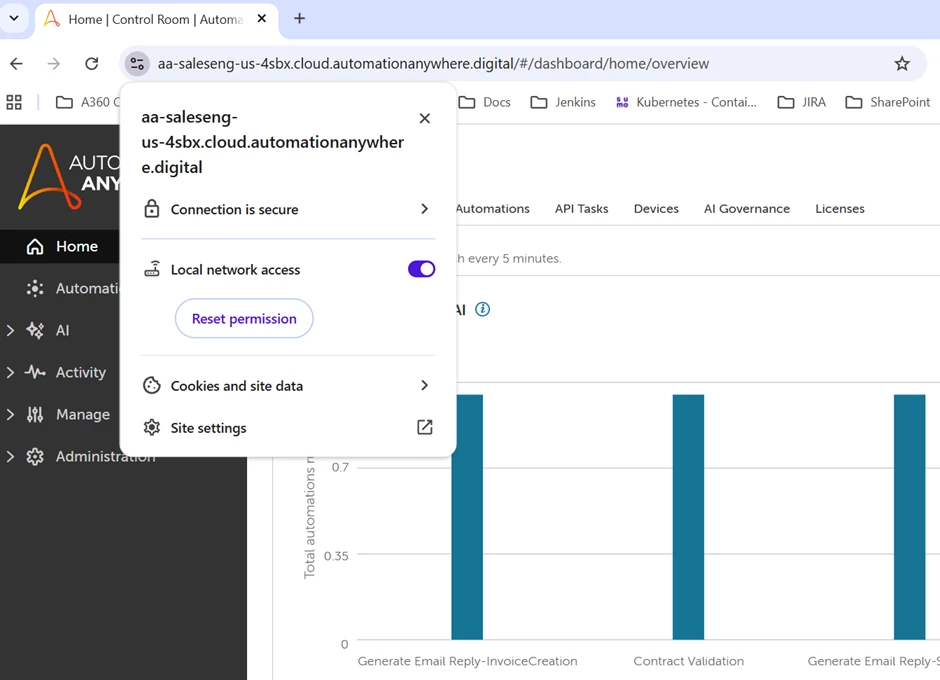Switch to the API Tasks tab
940x680 pixels.
(x=581, y=209)
